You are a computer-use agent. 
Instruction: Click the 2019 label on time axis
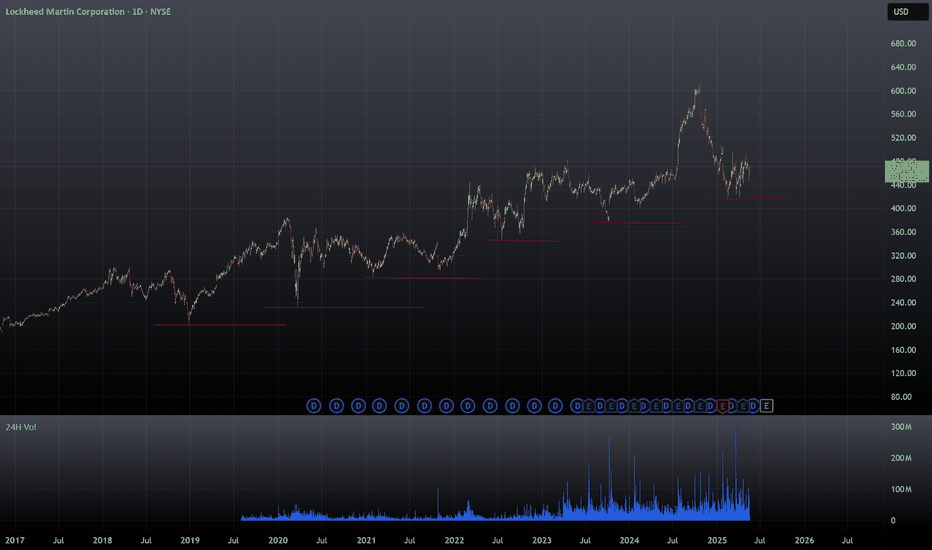[190, 540]
